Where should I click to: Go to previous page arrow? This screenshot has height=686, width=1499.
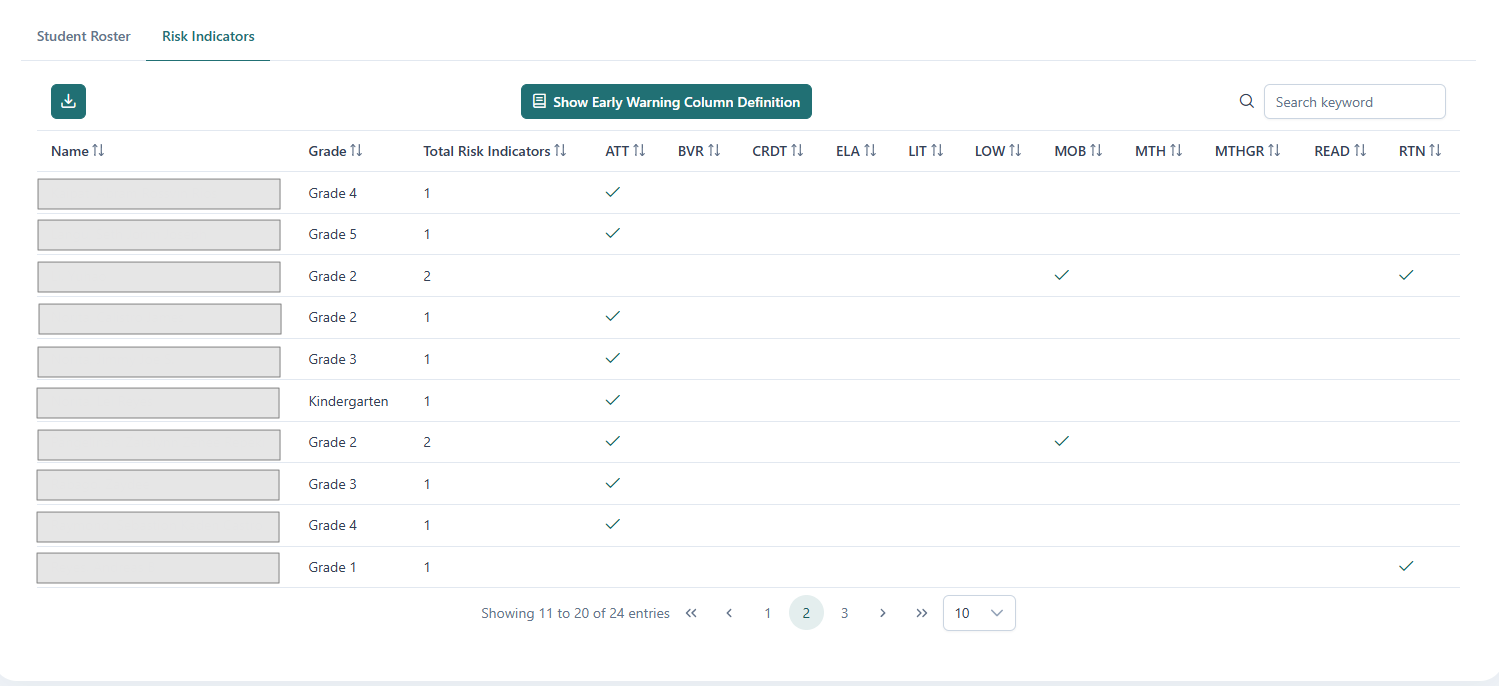729,613
